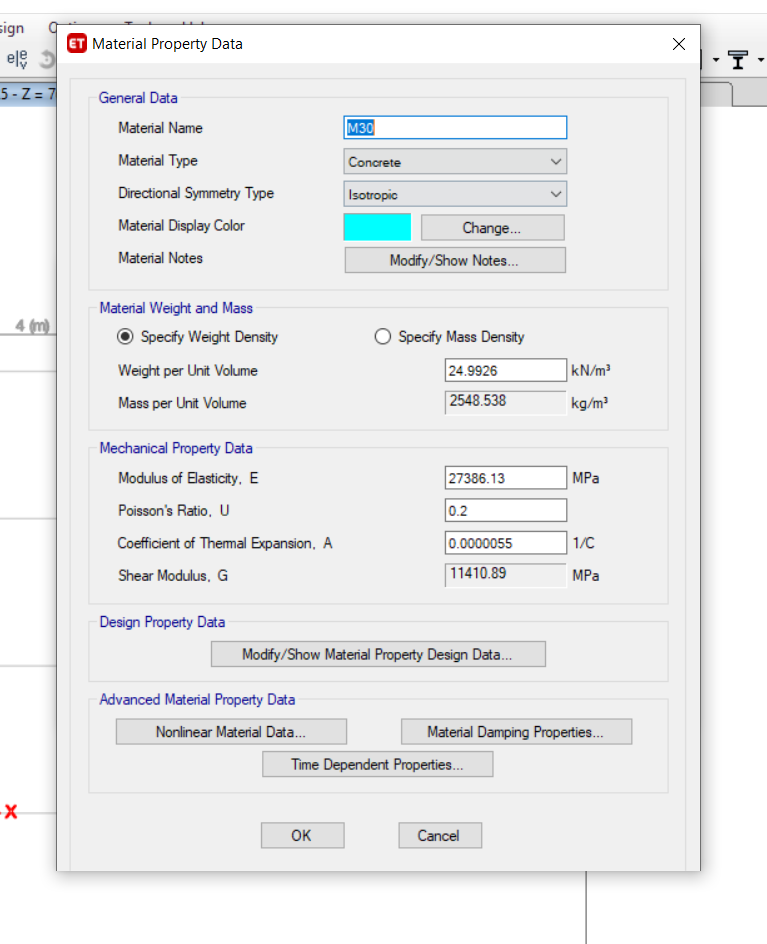Open the Nonlinear Material Data settings
The height and width of the screenshot is (944, 767).
231,732
